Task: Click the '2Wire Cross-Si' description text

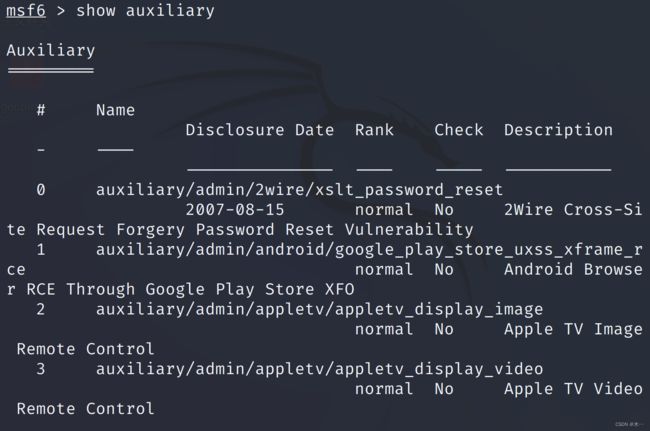Action: 573,210
